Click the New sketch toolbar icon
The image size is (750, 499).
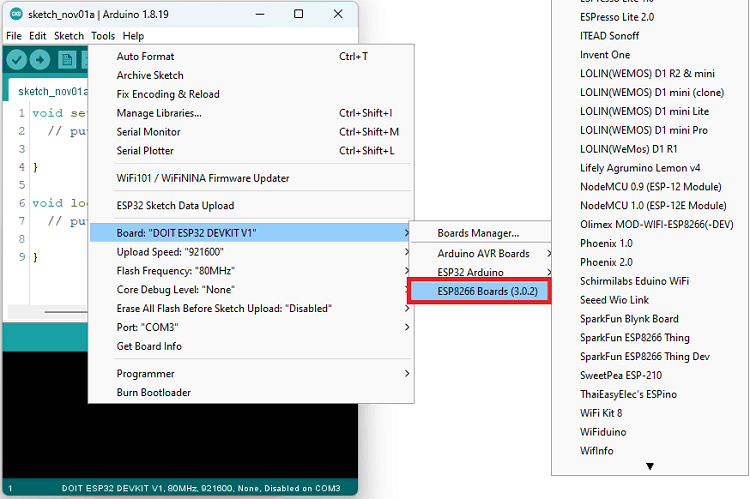coord(66,60)
